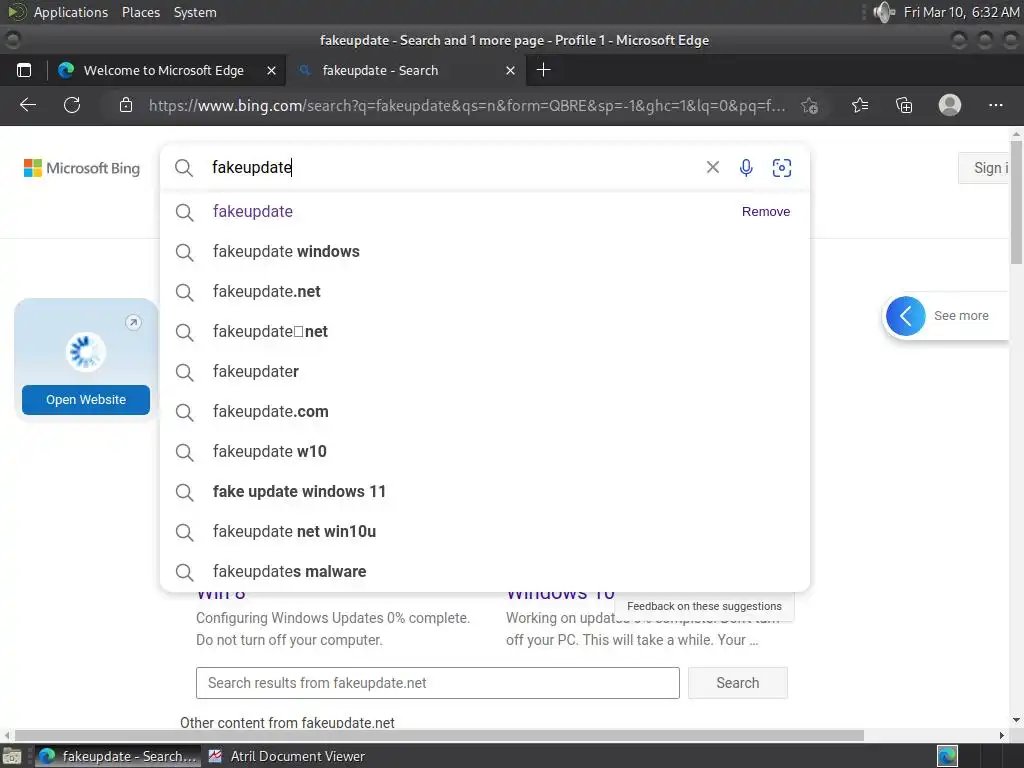View site information lock icon
The height and width of the screenshot is (768, 1024).
(126, 105)
